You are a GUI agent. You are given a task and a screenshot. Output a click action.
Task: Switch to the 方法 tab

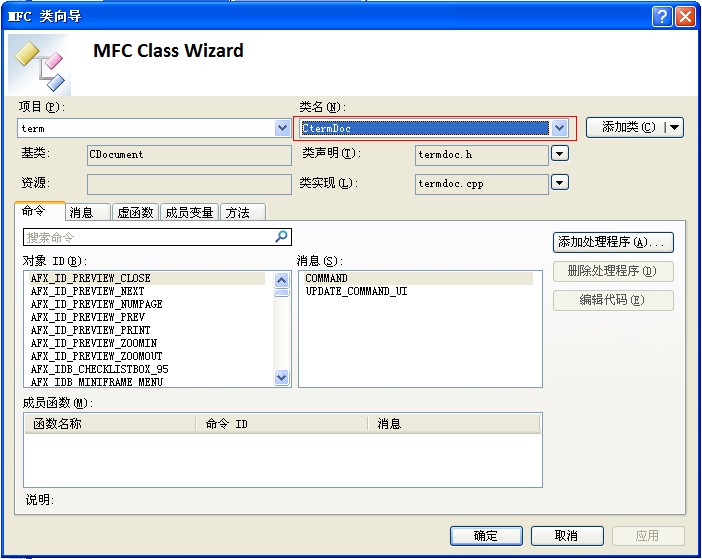(x=243, y=212)
